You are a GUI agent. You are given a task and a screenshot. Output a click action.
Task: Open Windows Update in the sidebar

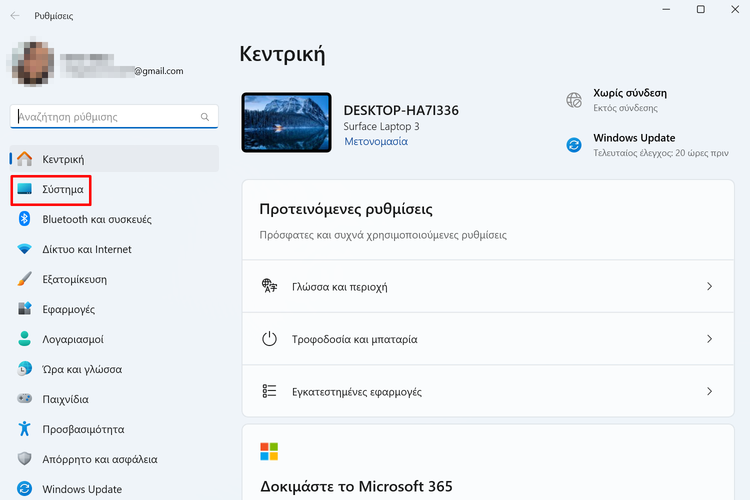coord(114,489)
